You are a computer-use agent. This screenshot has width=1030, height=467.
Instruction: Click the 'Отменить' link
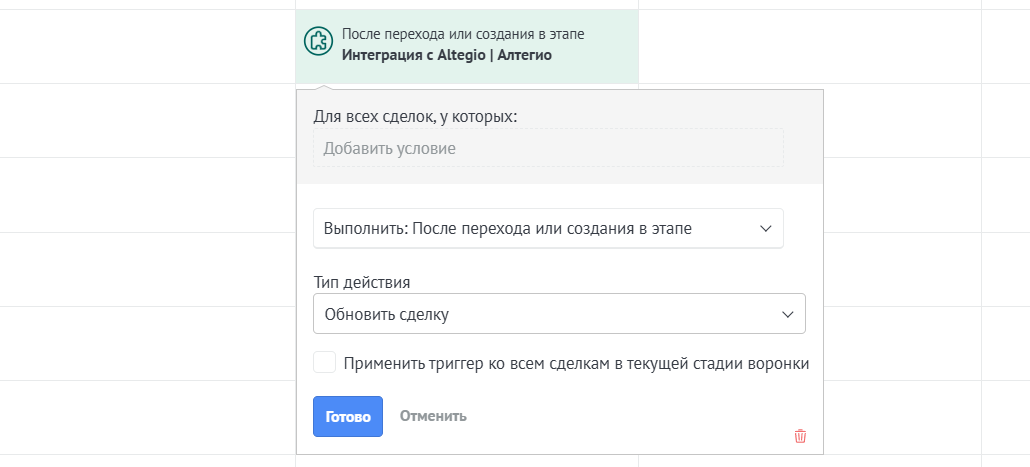tap(434, 416)
